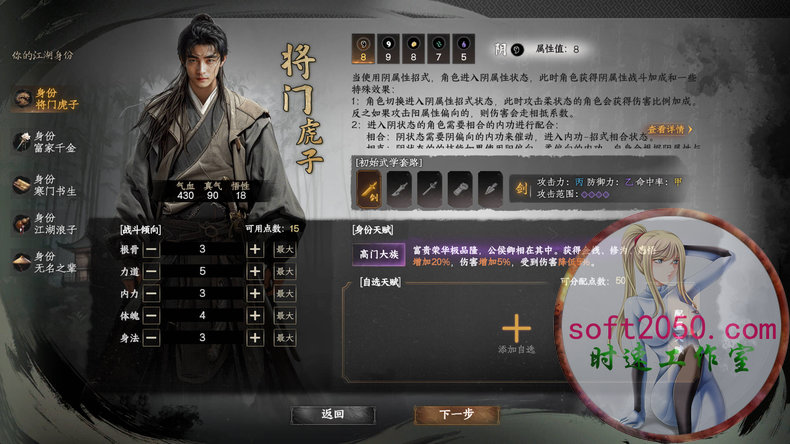Open 查看详情 details link
The height and width of the screenshot is (444, 790).
670,130
